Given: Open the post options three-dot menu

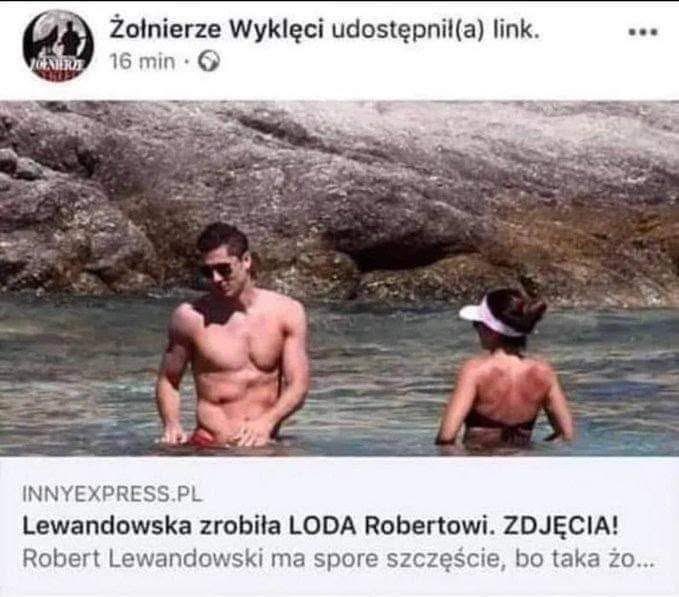Looking at the screenshot, I should [643, 32].
